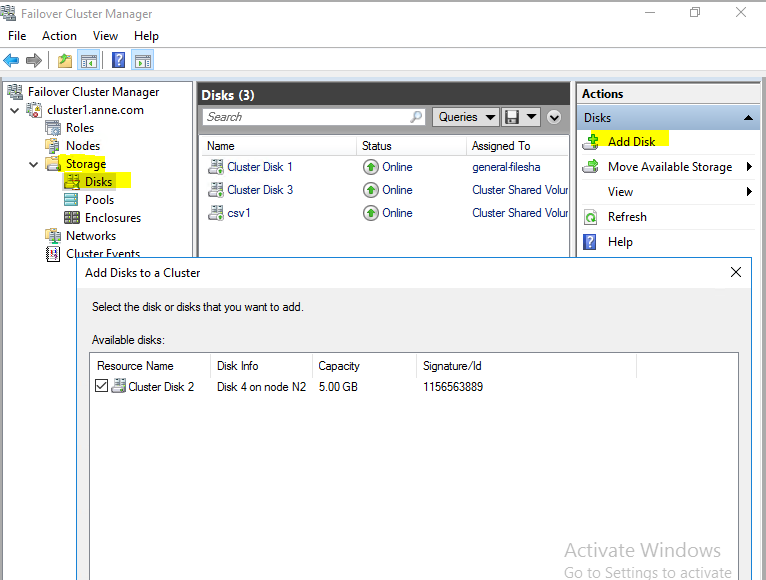Open the File menu

(17, 36)
